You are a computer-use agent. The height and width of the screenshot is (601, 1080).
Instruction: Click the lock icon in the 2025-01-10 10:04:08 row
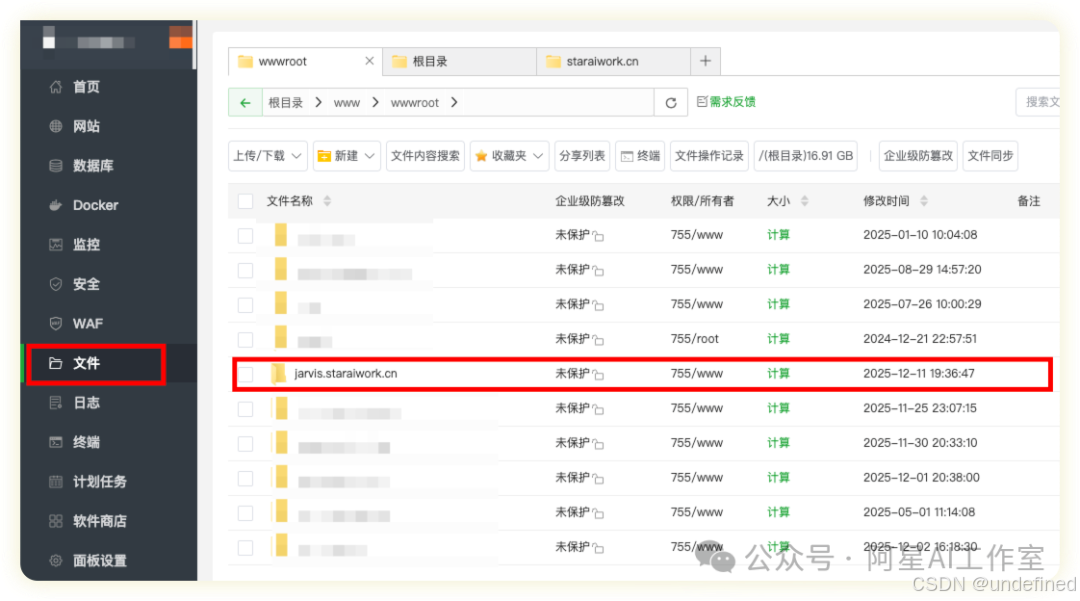tap(599, 236)
